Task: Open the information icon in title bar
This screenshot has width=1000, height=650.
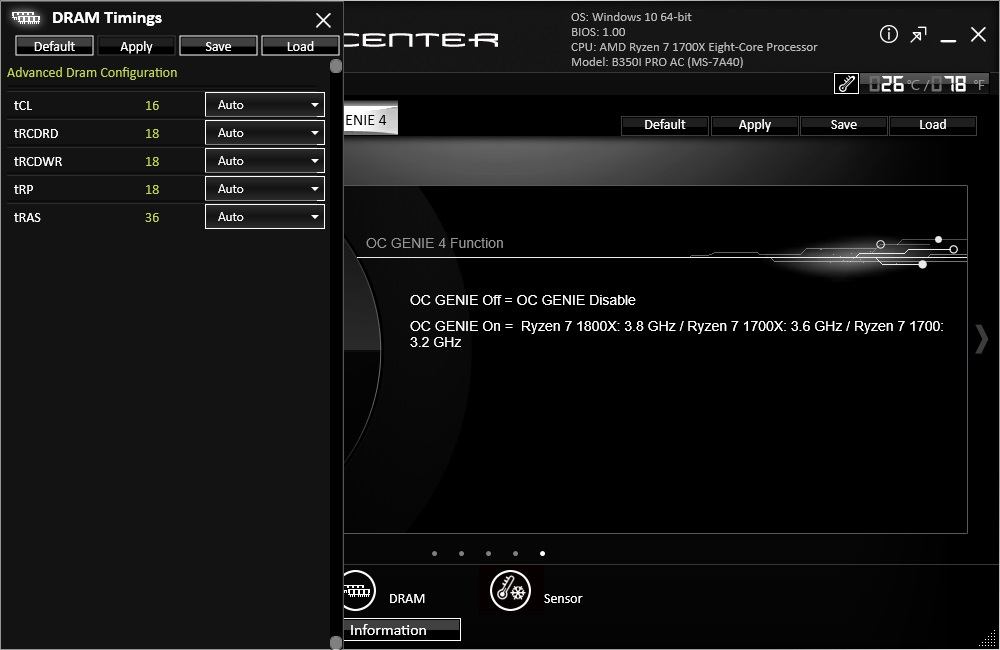Action: (x=888, y=34)
